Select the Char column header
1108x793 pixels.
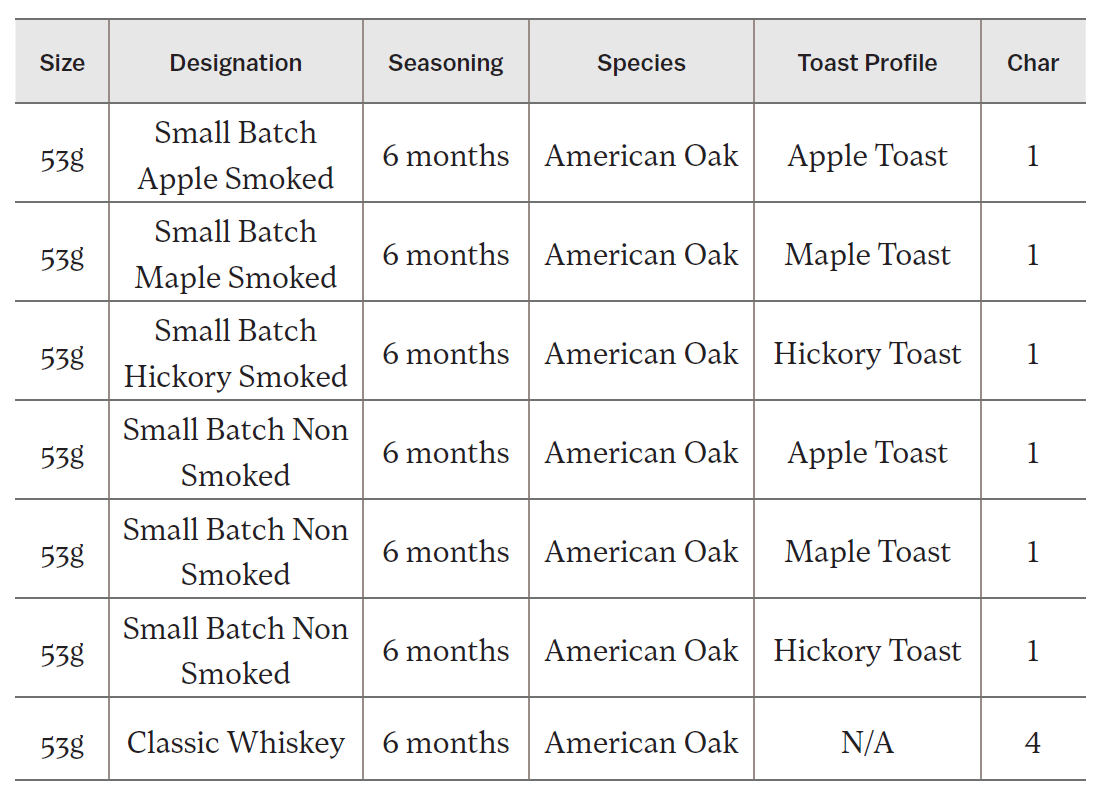tap(1032, 63)
